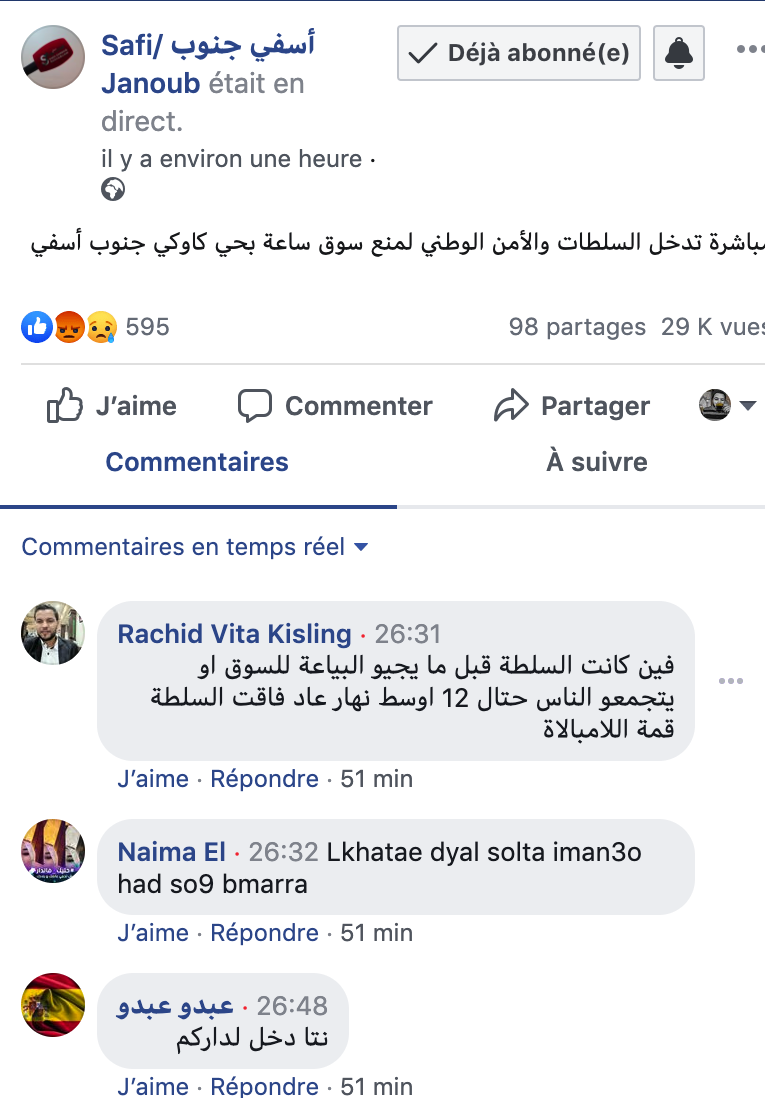Click J'aime under Rachid Vita Kisling's comment
This screenshot has width=765, height=1098.
(152, 779)
